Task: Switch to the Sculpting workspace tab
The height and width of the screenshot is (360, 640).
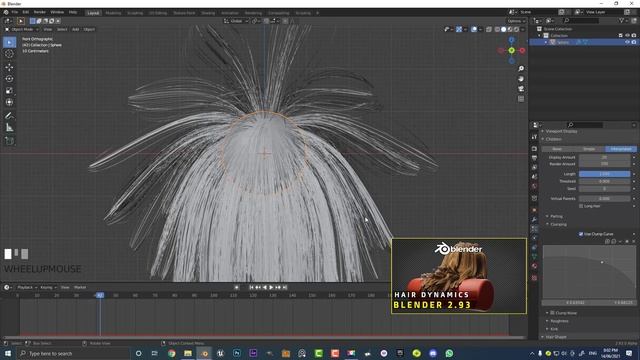Action: tap(135, 13)
